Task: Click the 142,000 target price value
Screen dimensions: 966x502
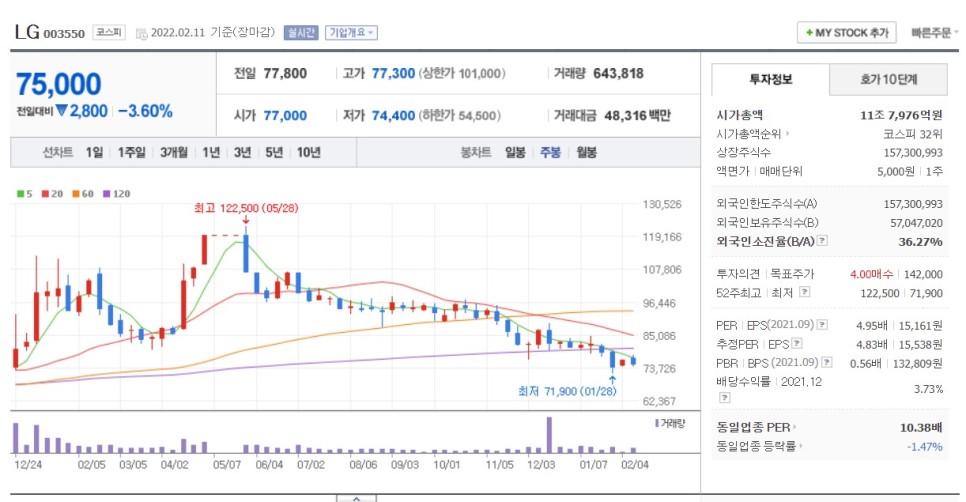Action: (x=923, y=274)
